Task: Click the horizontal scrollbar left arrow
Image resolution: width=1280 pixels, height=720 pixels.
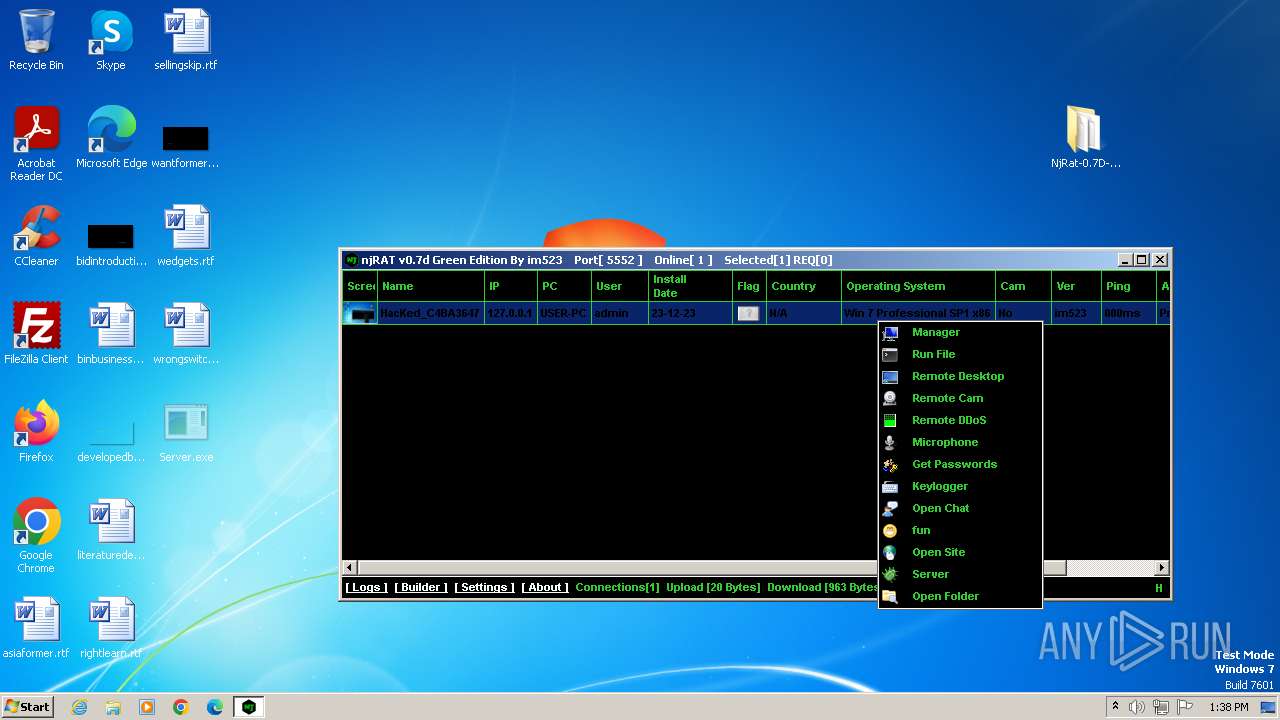Action: click(x=350, y=567)
